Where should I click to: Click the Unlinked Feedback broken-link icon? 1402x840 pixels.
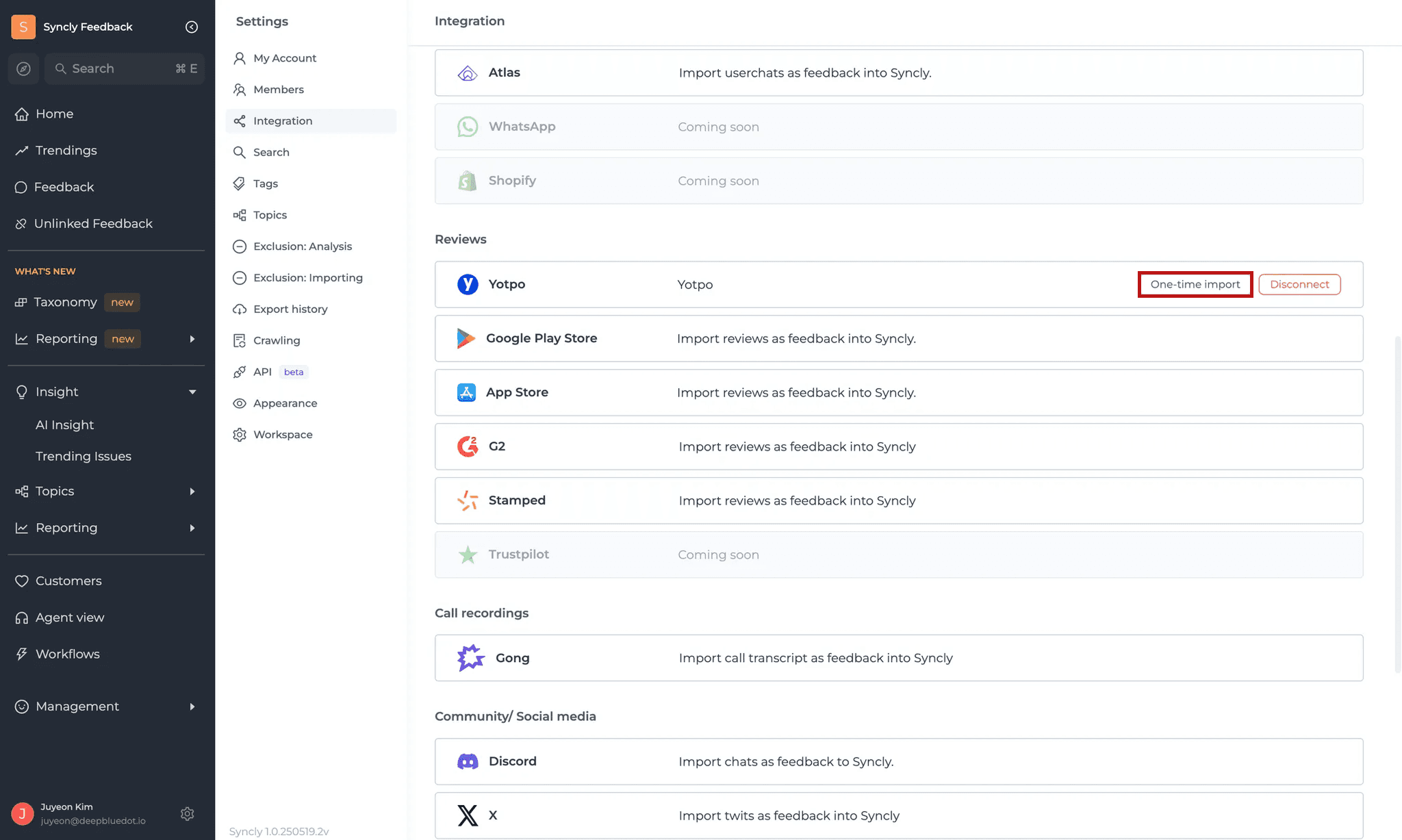(x=21, y=224)
